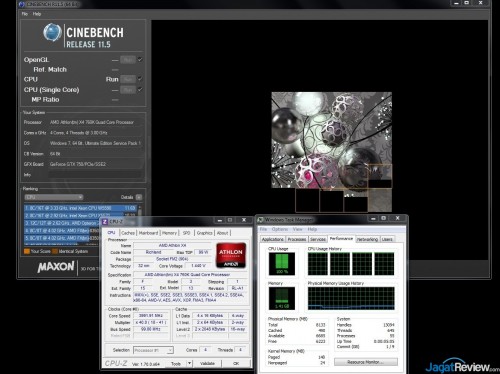Toggle the CPU (Single Core) test checkbox

tap(140, 89)
